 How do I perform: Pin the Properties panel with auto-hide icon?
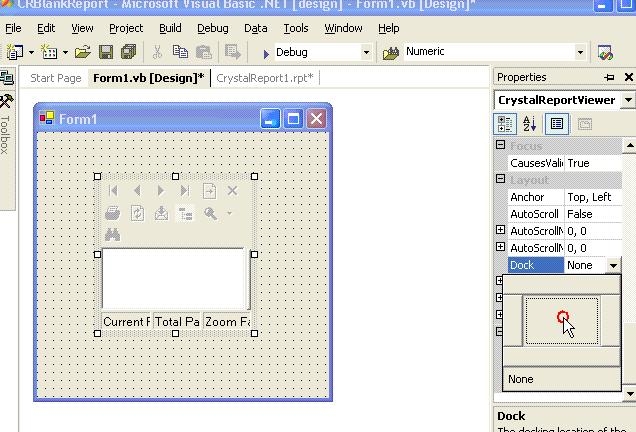coord(609,77)
